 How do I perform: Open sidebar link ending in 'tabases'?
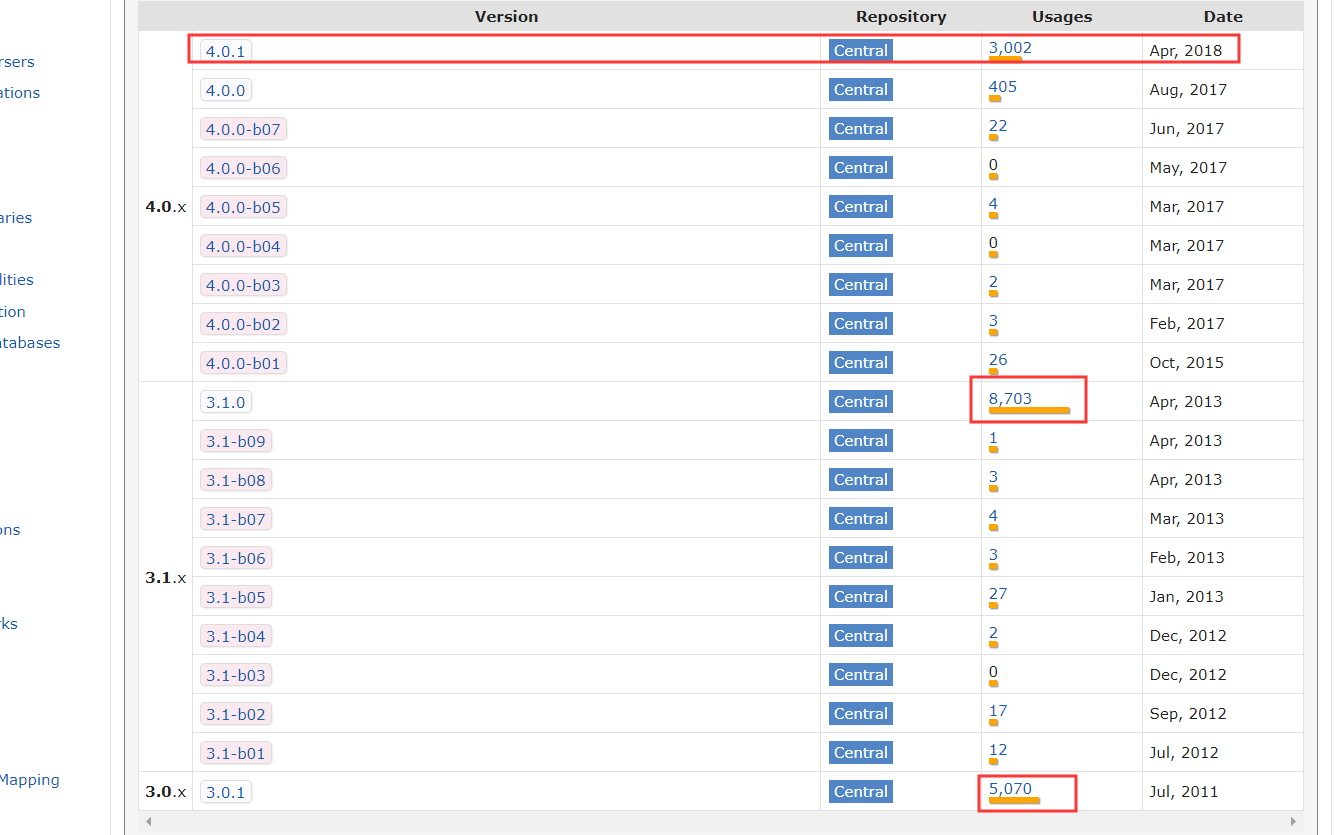30,343
